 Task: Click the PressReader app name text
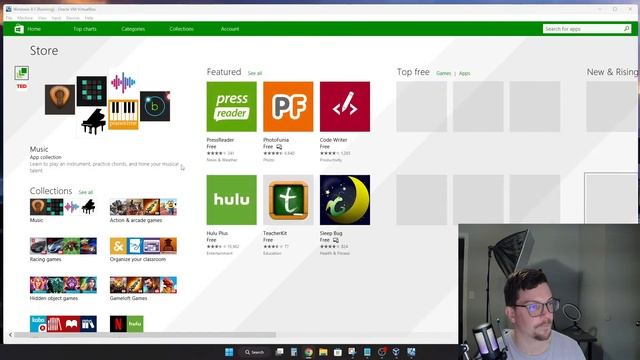tap(220, 140)
